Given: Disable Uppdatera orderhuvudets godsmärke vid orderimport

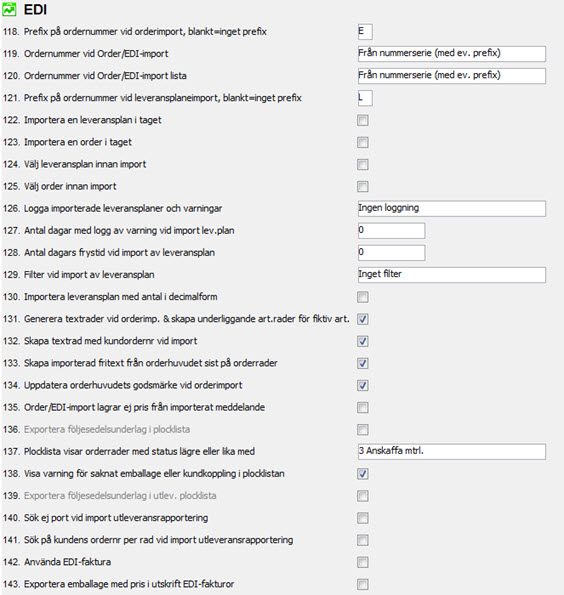Looking at the screenshot, I should [x=362, y=385].
